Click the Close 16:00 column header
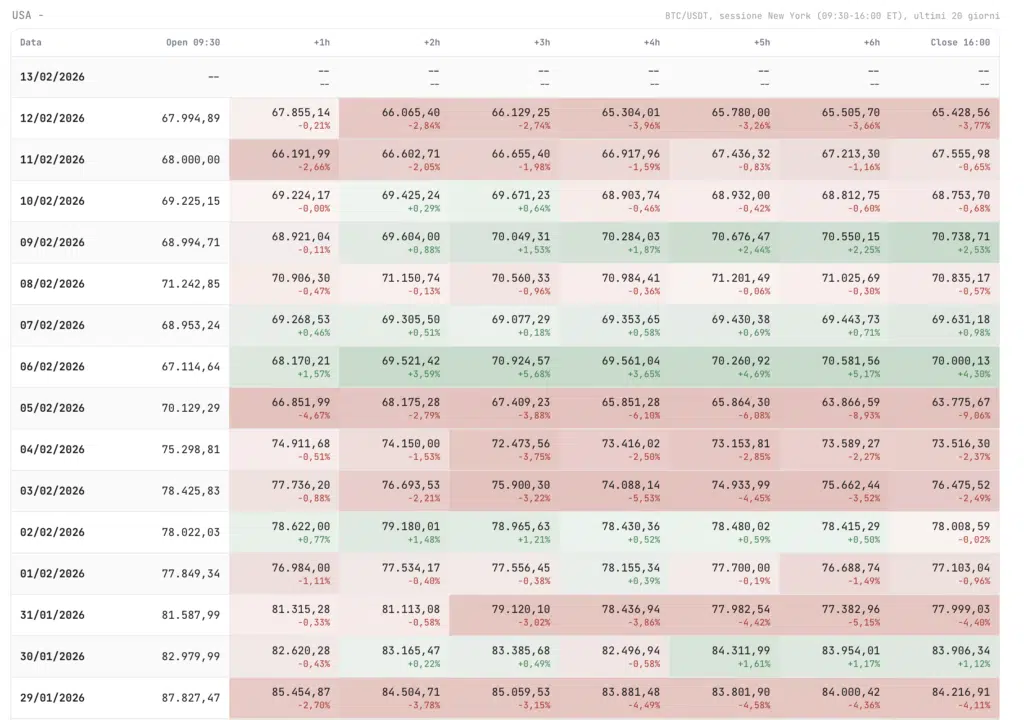This screenshot has width=1024, height=720. pyautogui.click(x=960, y=42)
